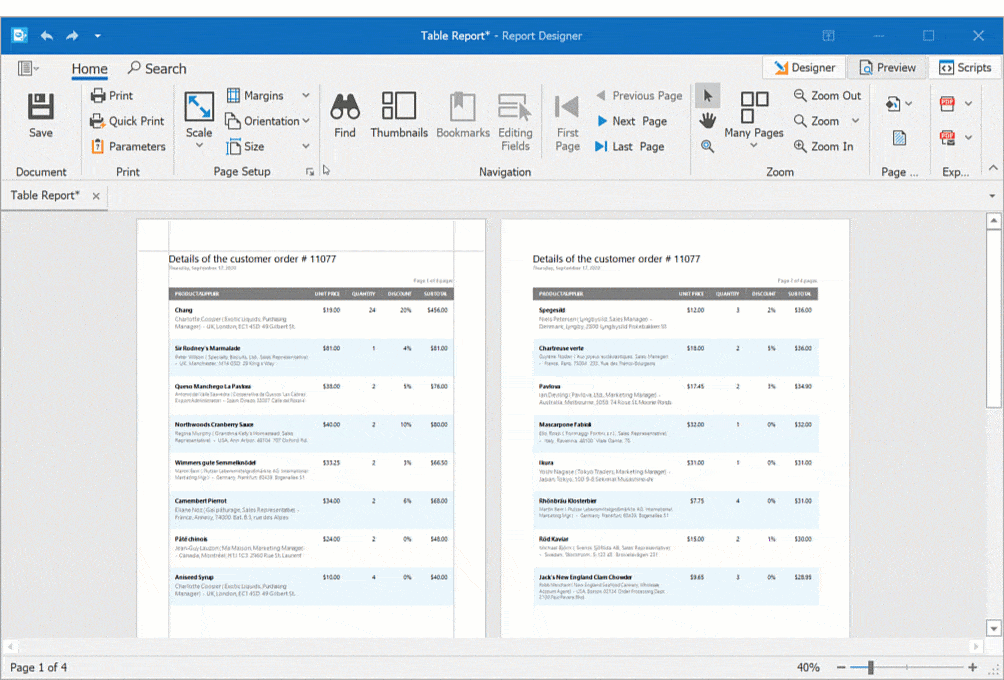Show document Thumbnails
Image resolution: width=1004 pixels, height=680 pixels.
399,115
